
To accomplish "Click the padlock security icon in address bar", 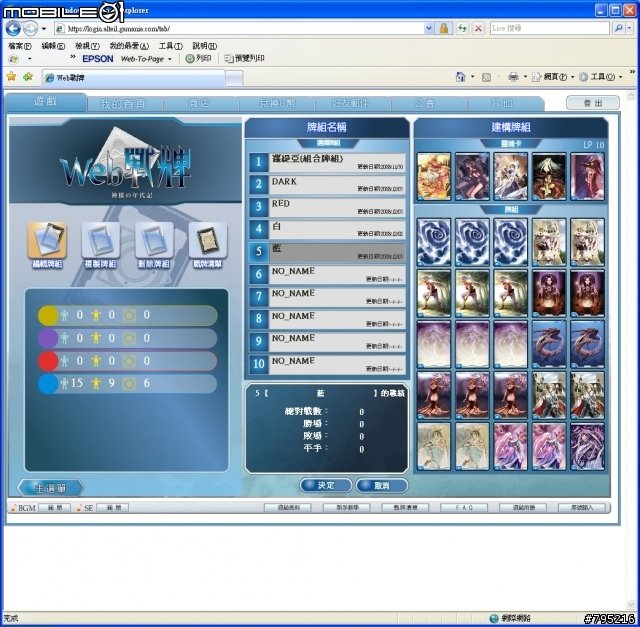I will point(444,28).
